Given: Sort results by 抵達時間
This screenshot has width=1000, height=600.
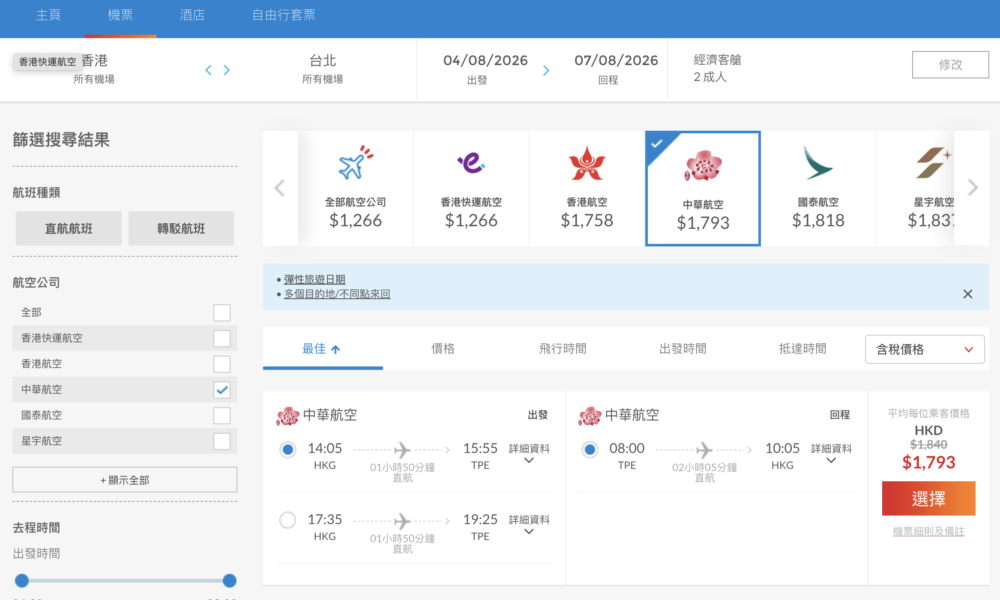Looking at the screenshot, I should tap(802, 349).
